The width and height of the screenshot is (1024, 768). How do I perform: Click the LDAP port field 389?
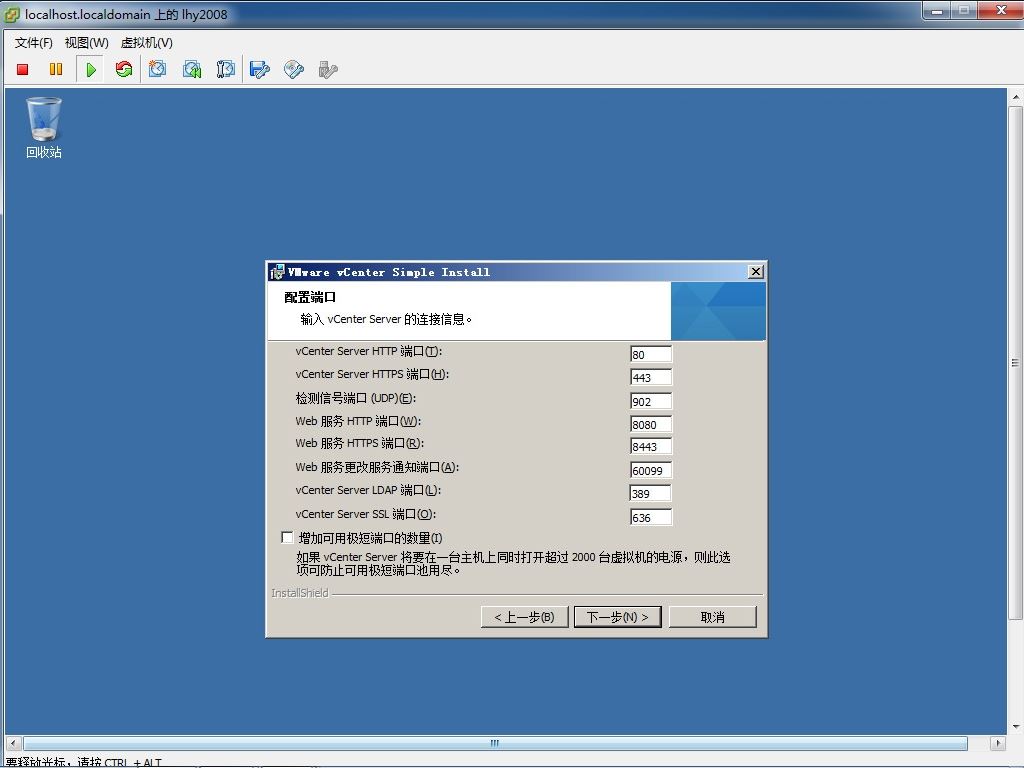(x=650, y=494)
